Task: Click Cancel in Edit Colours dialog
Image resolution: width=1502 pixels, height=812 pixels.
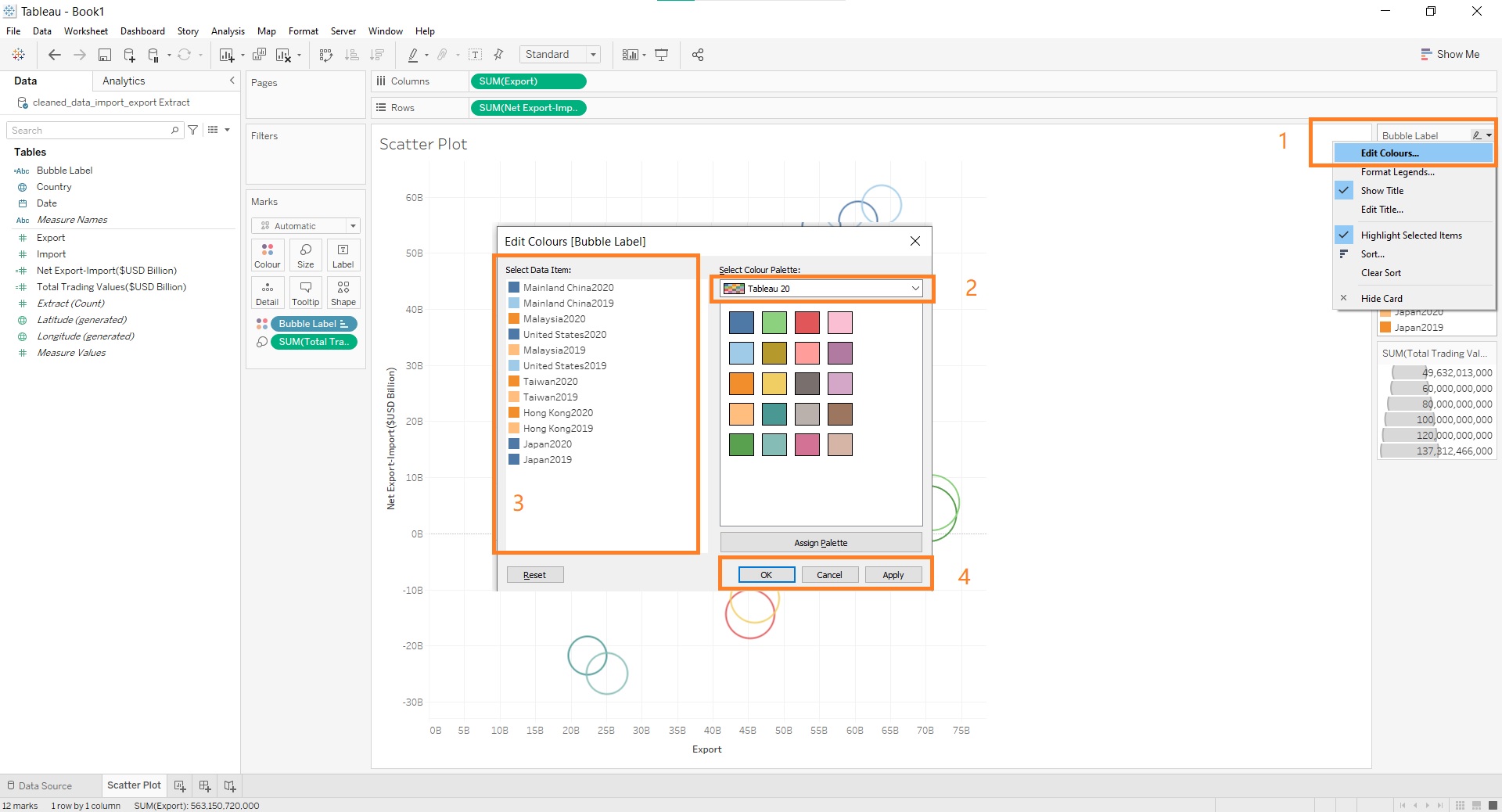Action: click(829, 575)
